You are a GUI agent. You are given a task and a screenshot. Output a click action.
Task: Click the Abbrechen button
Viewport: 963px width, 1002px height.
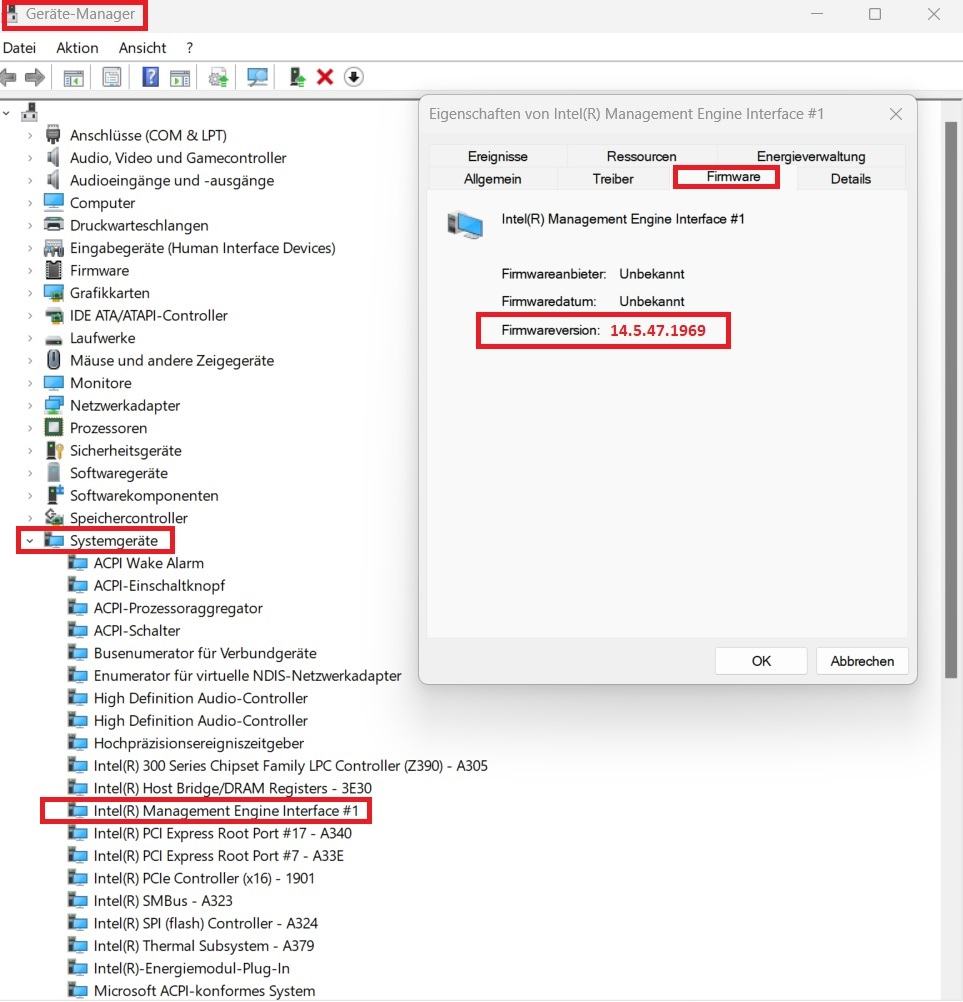pos(862,661)
